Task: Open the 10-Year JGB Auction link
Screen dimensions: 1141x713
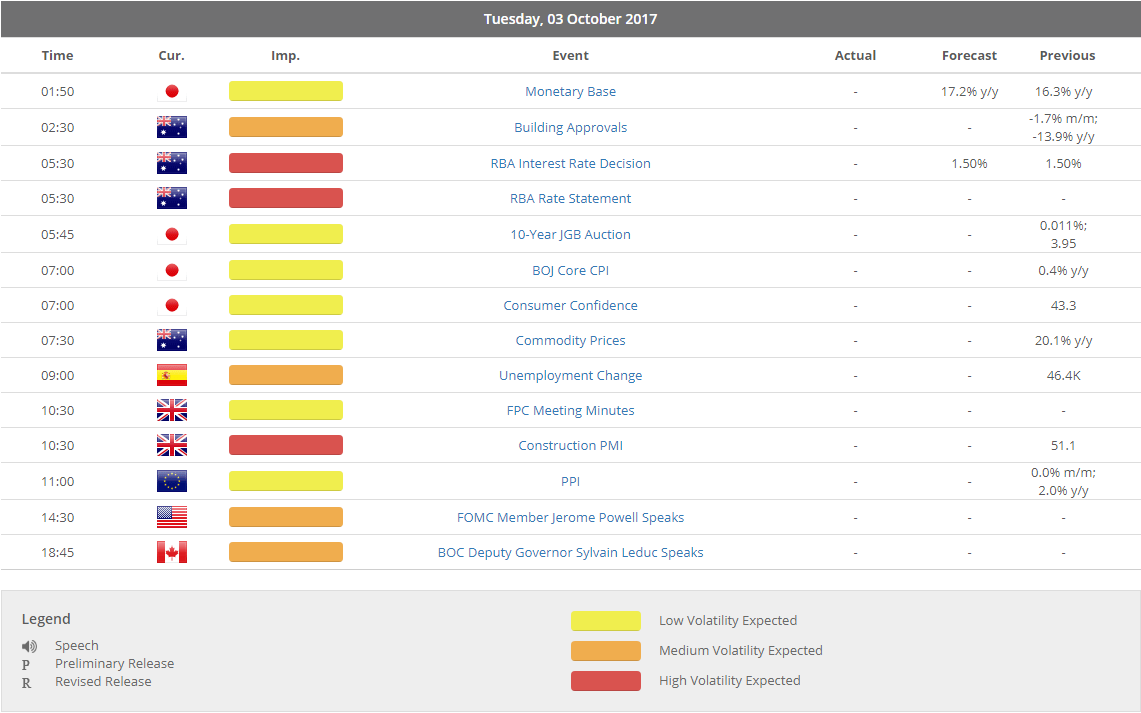Action: pyautogui.click(x=570, y=235)
